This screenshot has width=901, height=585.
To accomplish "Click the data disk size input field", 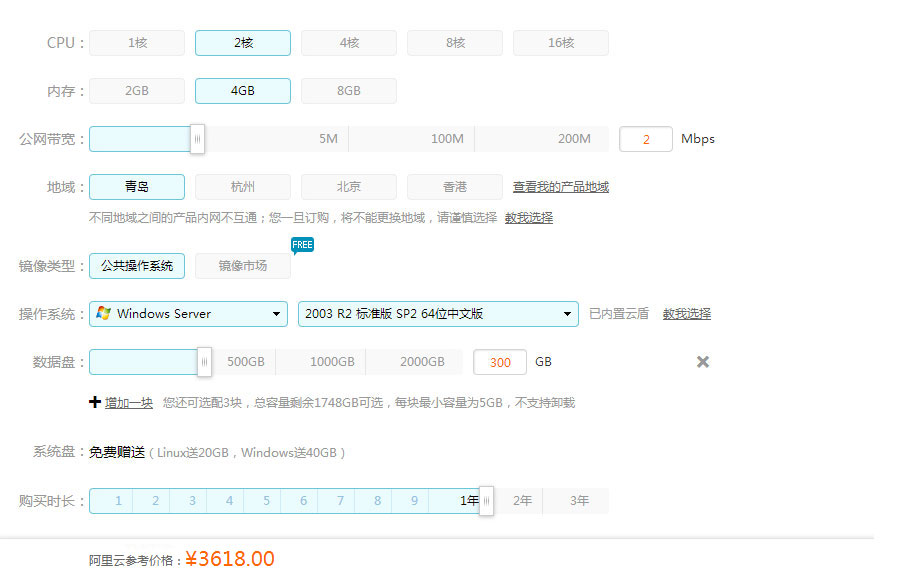I will point(500,362).
